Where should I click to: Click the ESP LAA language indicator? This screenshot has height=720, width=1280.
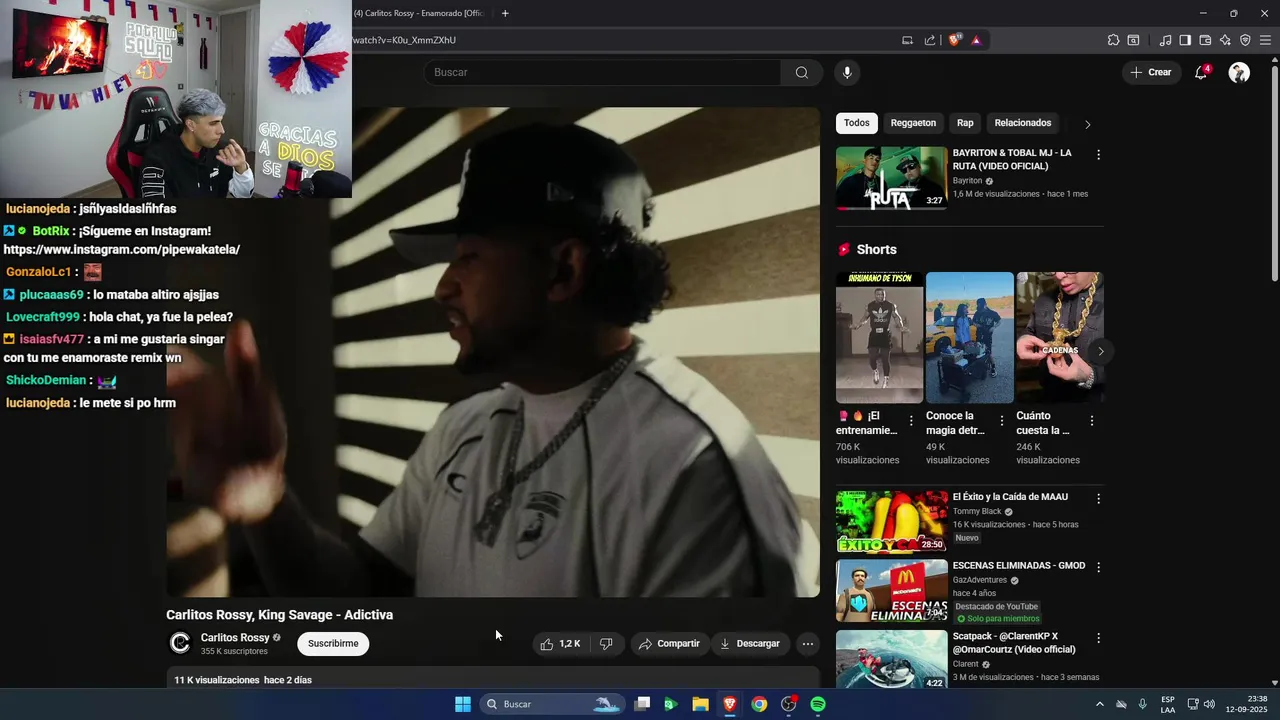pyautogui.click(x=1168, y=704)
